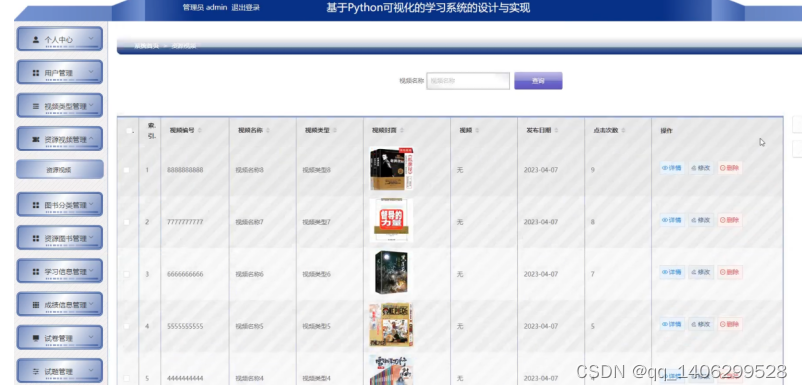Expand the 学习信息管理 chevron
802x391 pixels.
(91, 270)
